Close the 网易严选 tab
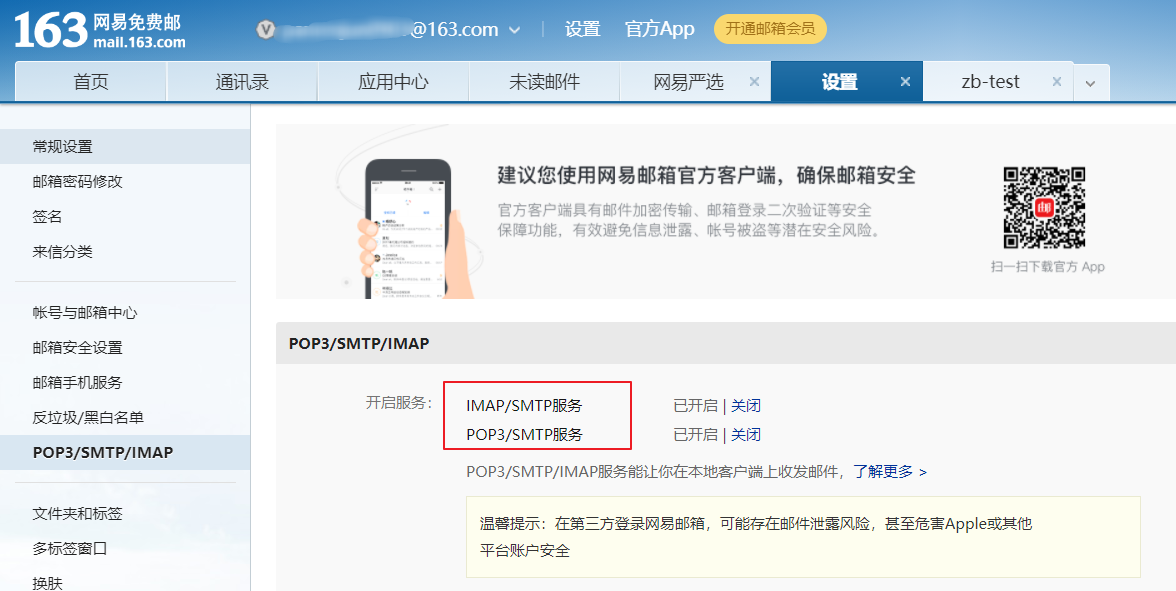 pos(754,82)
